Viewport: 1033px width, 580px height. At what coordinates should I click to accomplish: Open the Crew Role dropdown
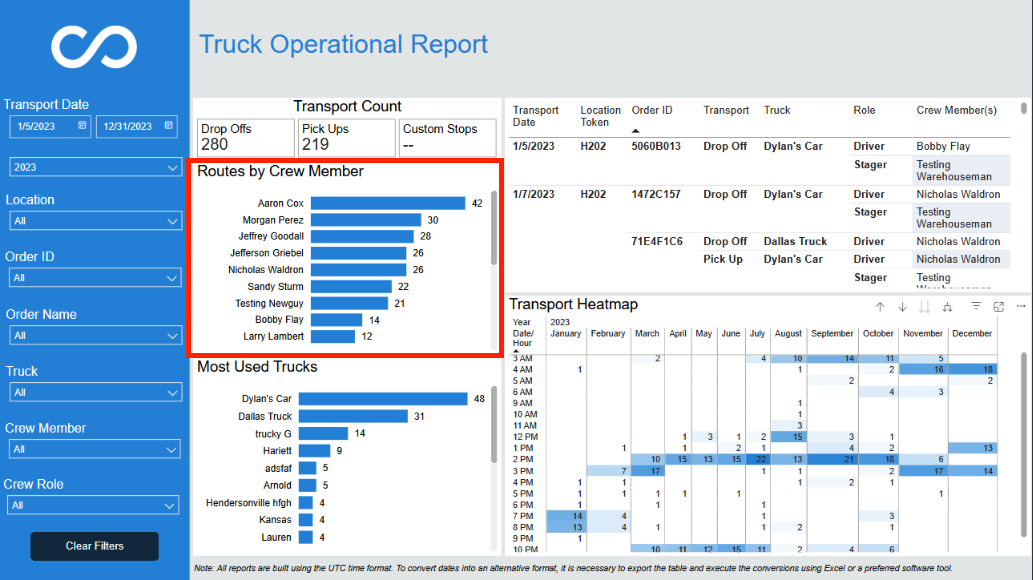(x=94, y=506)
